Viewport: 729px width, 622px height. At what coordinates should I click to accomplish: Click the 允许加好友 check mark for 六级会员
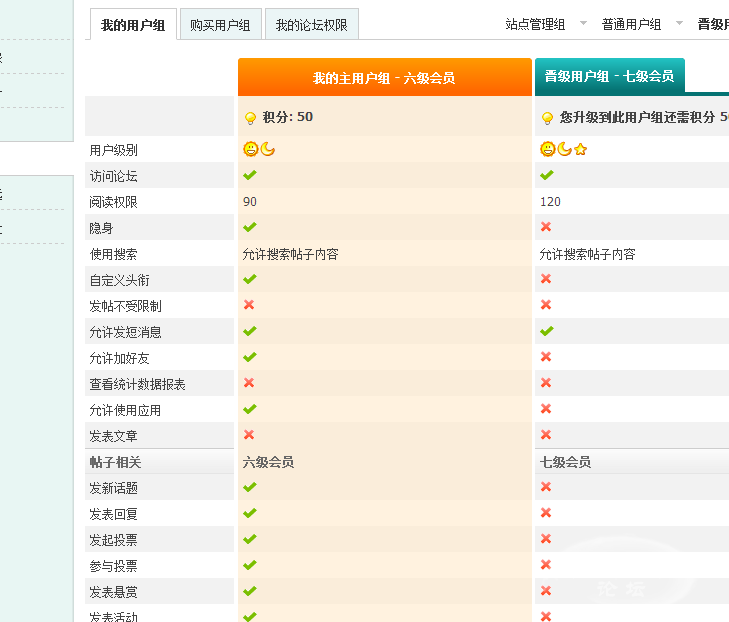click(250, 357)
